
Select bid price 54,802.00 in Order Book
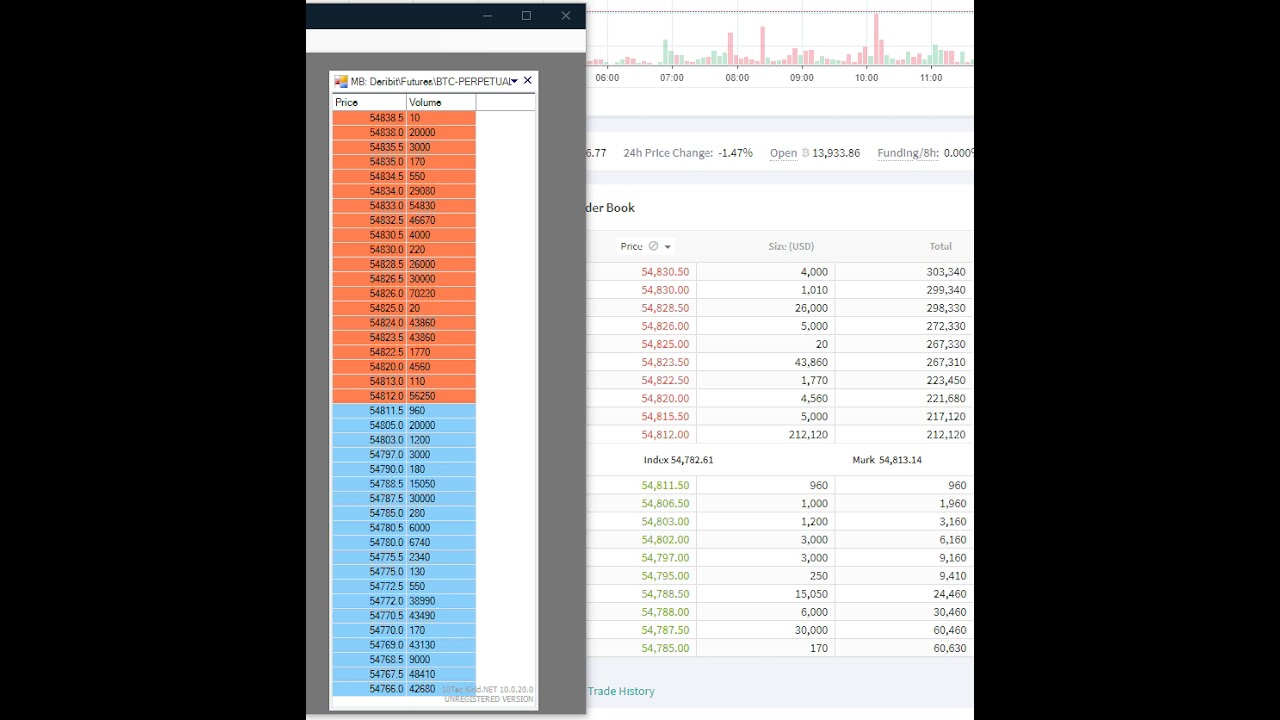coord(665,539)
